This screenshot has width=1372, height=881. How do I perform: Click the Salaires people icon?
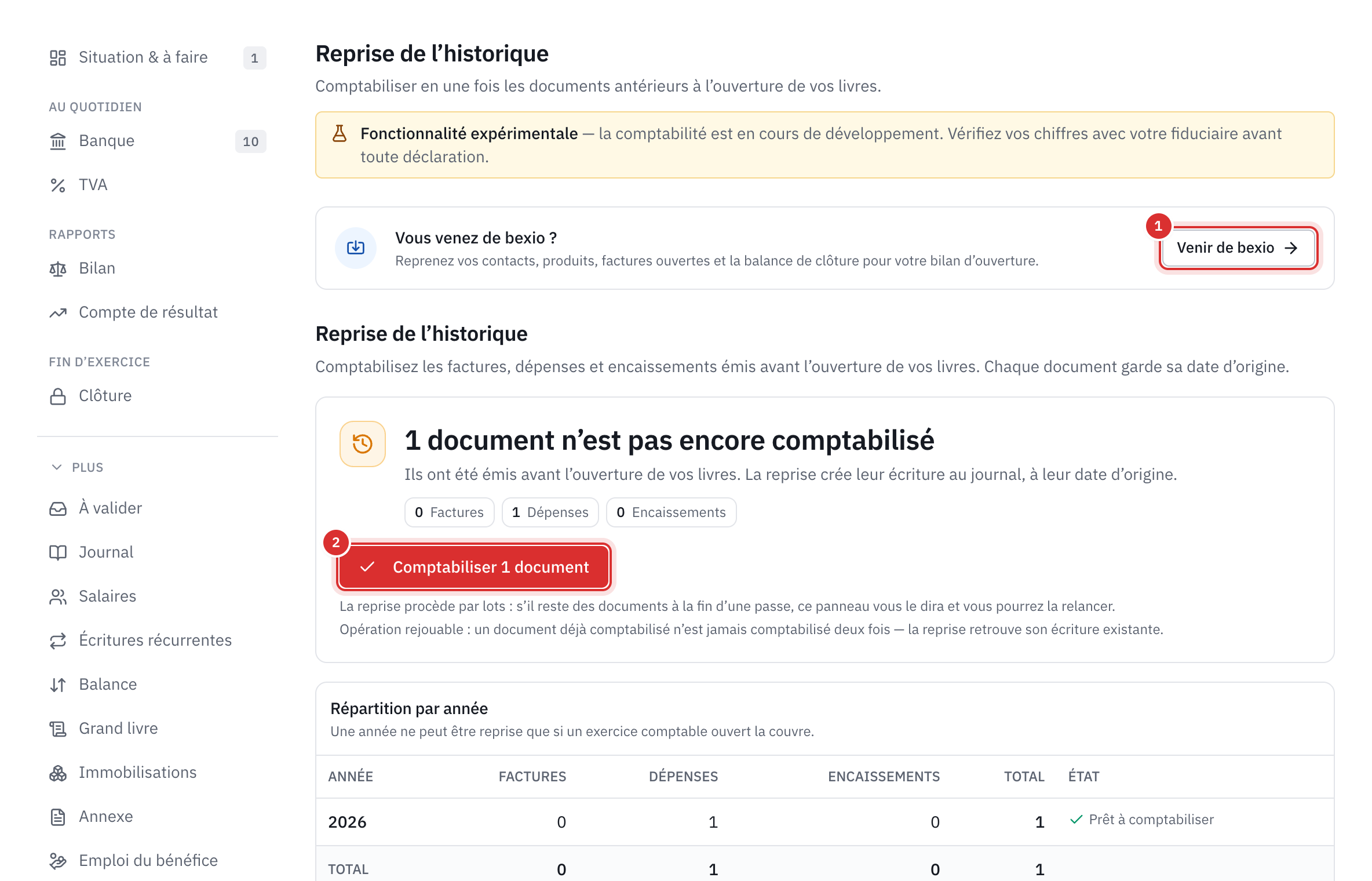[x=58, y=596]
